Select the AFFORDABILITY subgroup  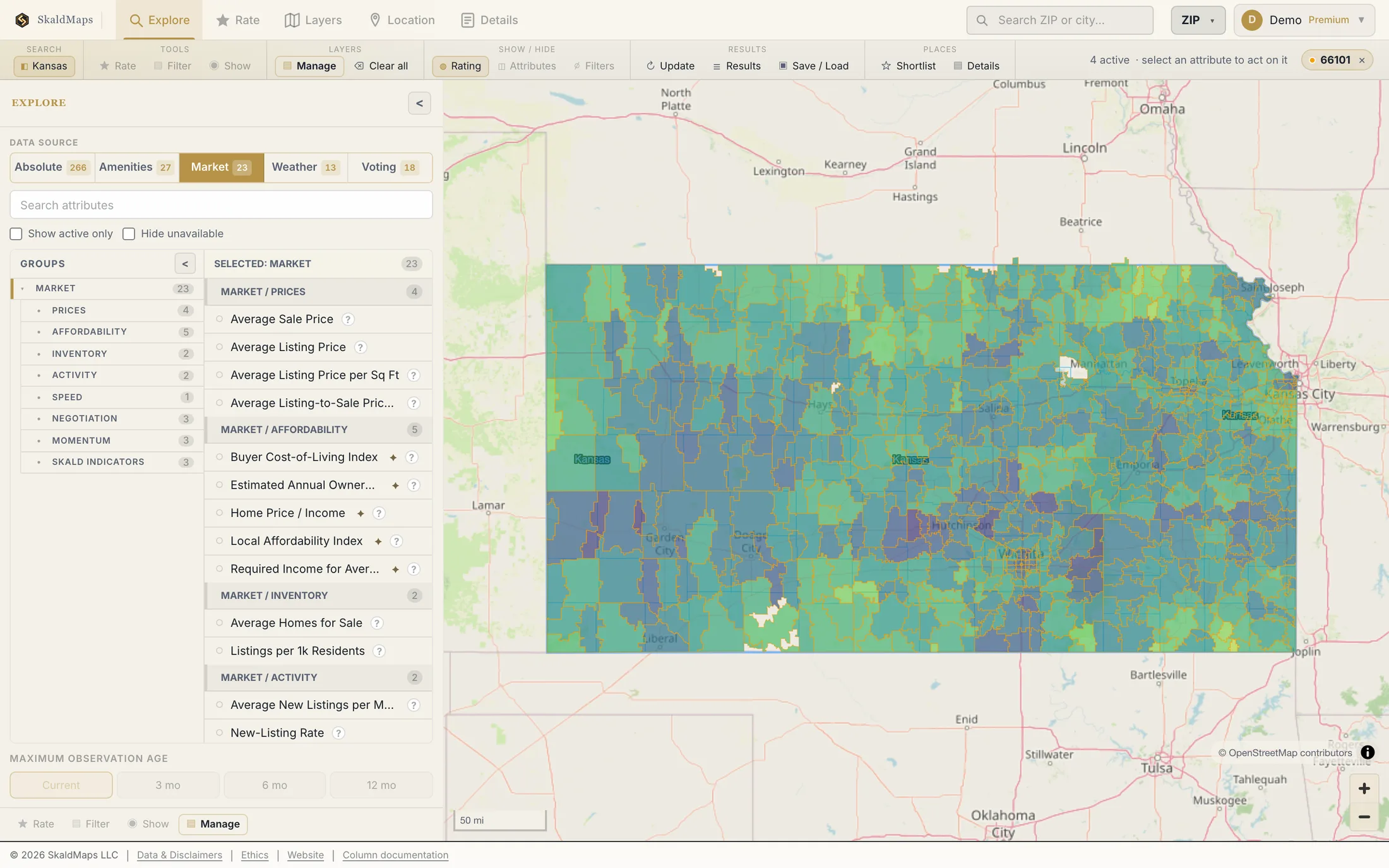(x=112, y=332)
